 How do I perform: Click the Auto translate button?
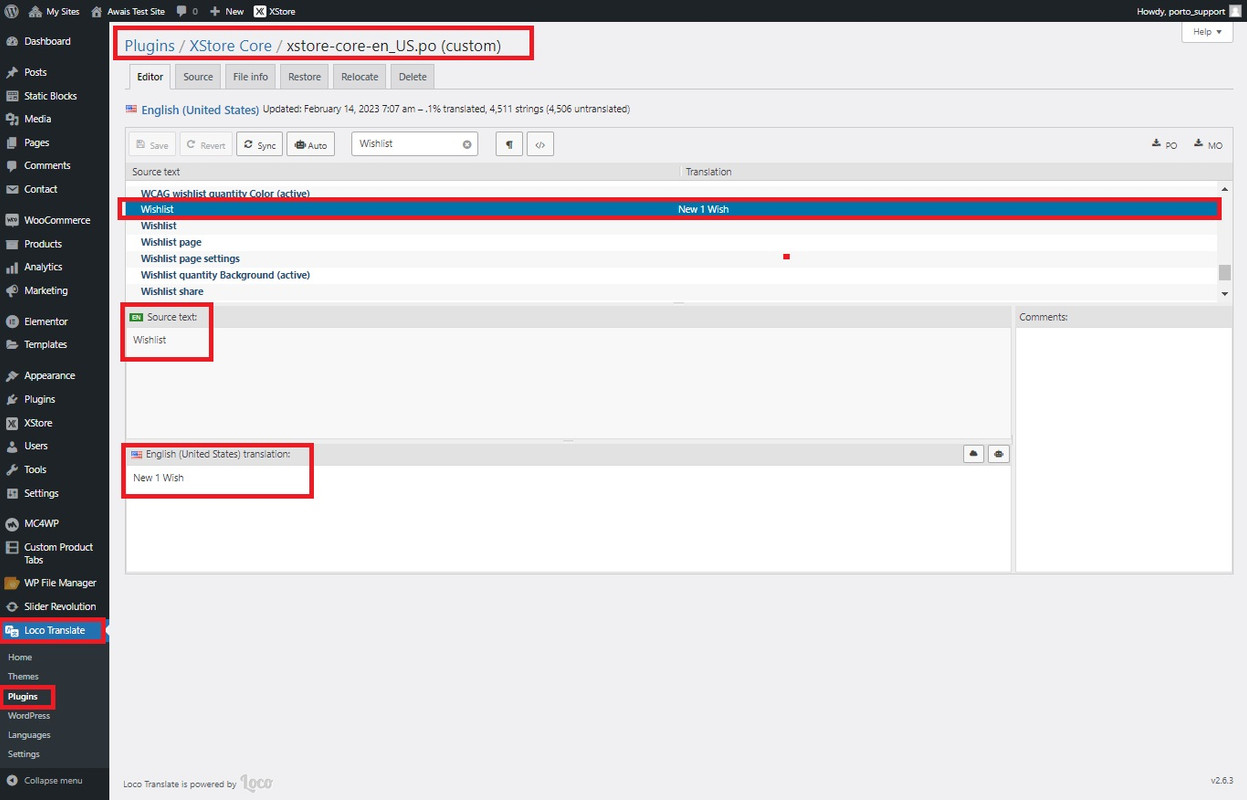click(x=311, y=145)
